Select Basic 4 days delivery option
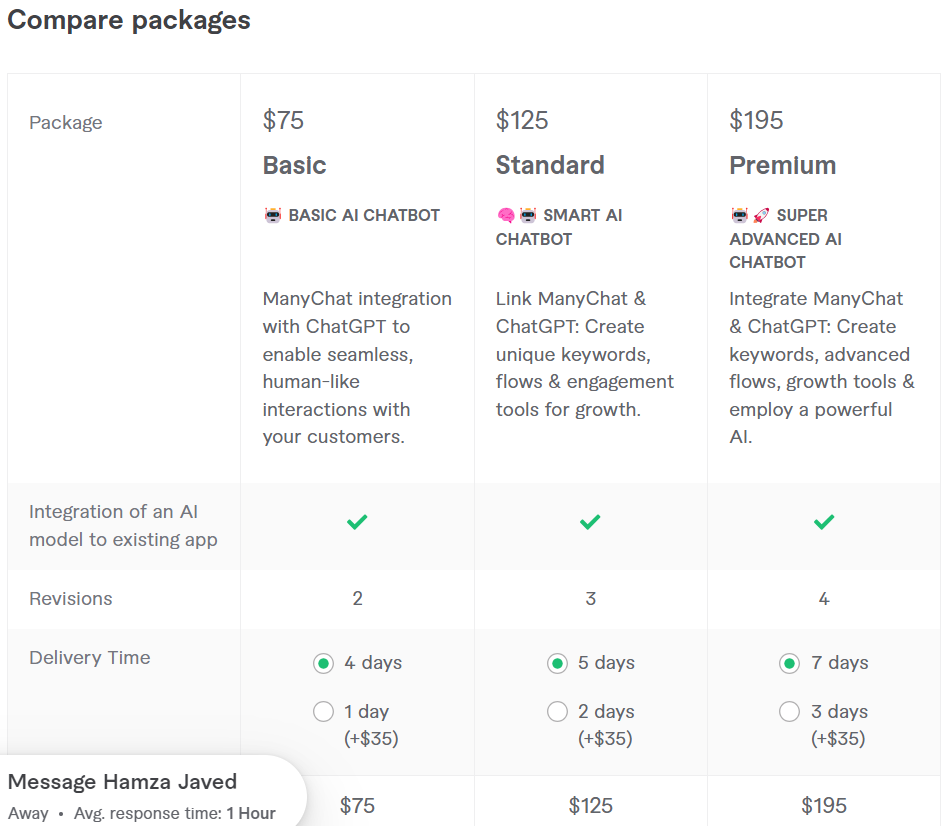The width and height of the screenshot is (941, 826). (x=323, y=663)
